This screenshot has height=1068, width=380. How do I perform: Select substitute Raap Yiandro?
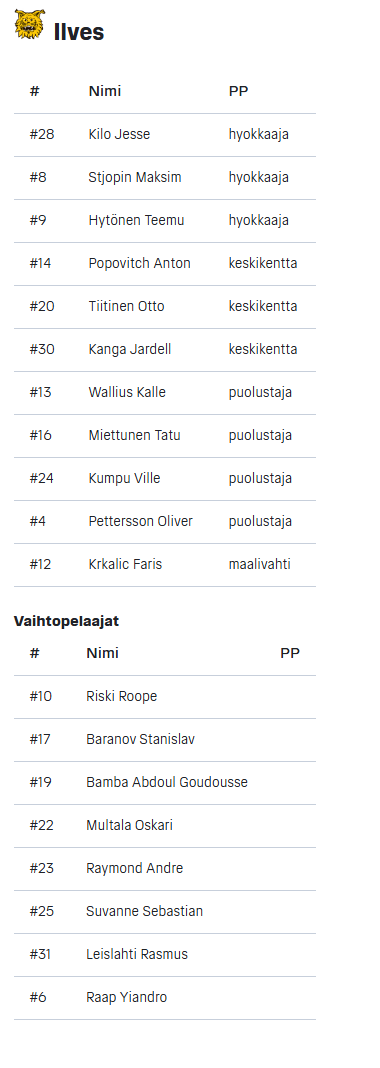(165, 997)
